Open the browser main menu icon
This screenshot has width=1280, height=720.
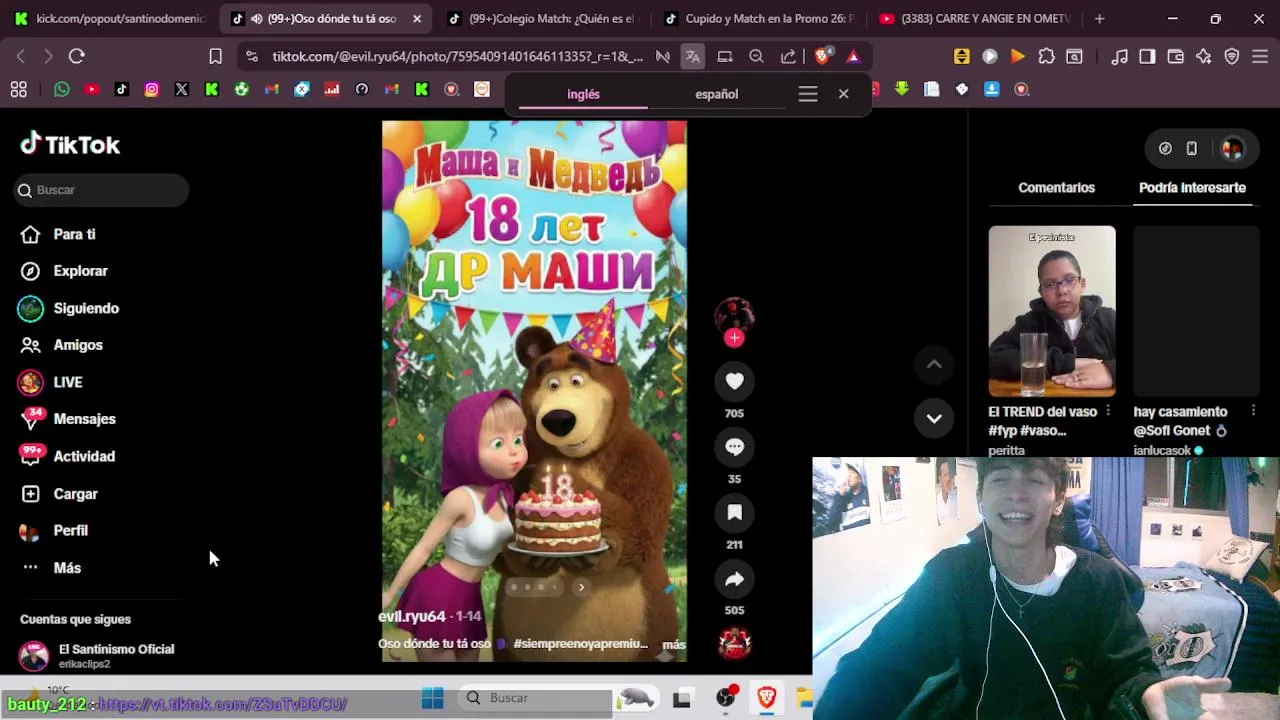[1259, 56]
